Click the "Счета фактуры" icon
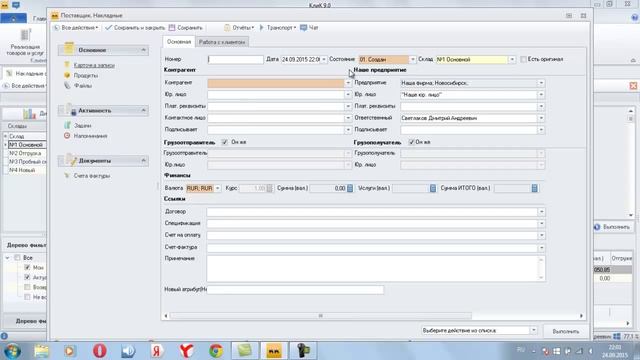The height and width of the screenshot is (360, 640). tap(67, 176)
